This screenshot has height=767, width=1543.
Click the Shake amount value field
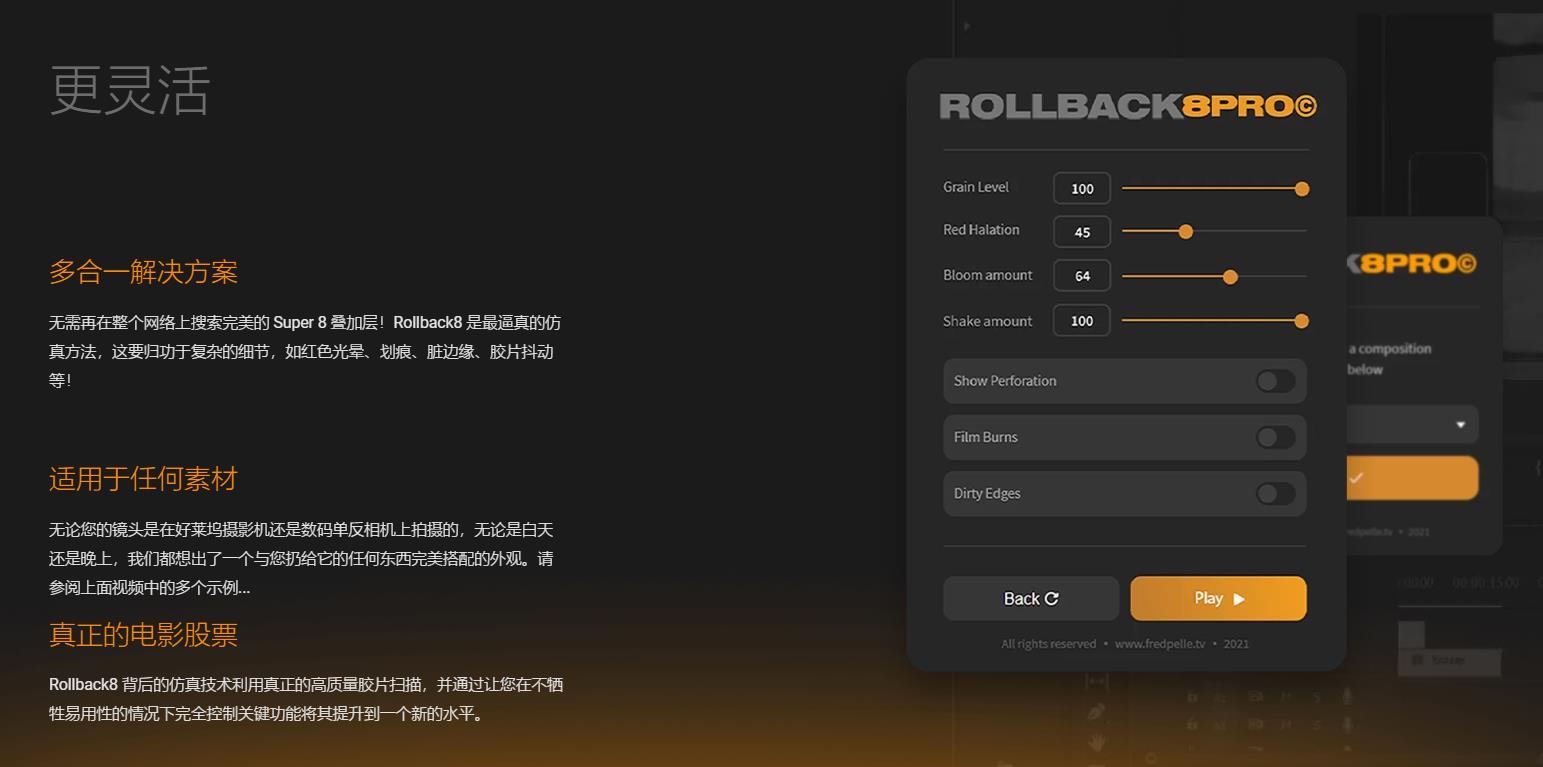click(x=1082, y=320)
